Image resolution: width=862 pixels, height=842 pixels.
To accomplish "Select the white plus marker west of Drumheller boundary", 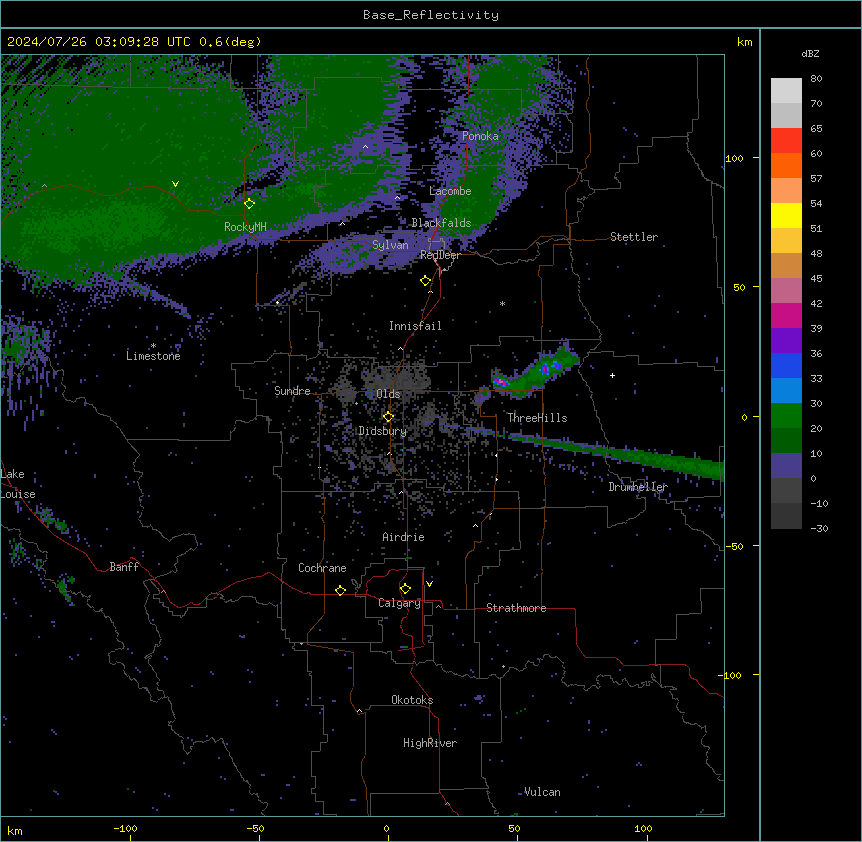I will pyautogui.click(x=612, y=375).
